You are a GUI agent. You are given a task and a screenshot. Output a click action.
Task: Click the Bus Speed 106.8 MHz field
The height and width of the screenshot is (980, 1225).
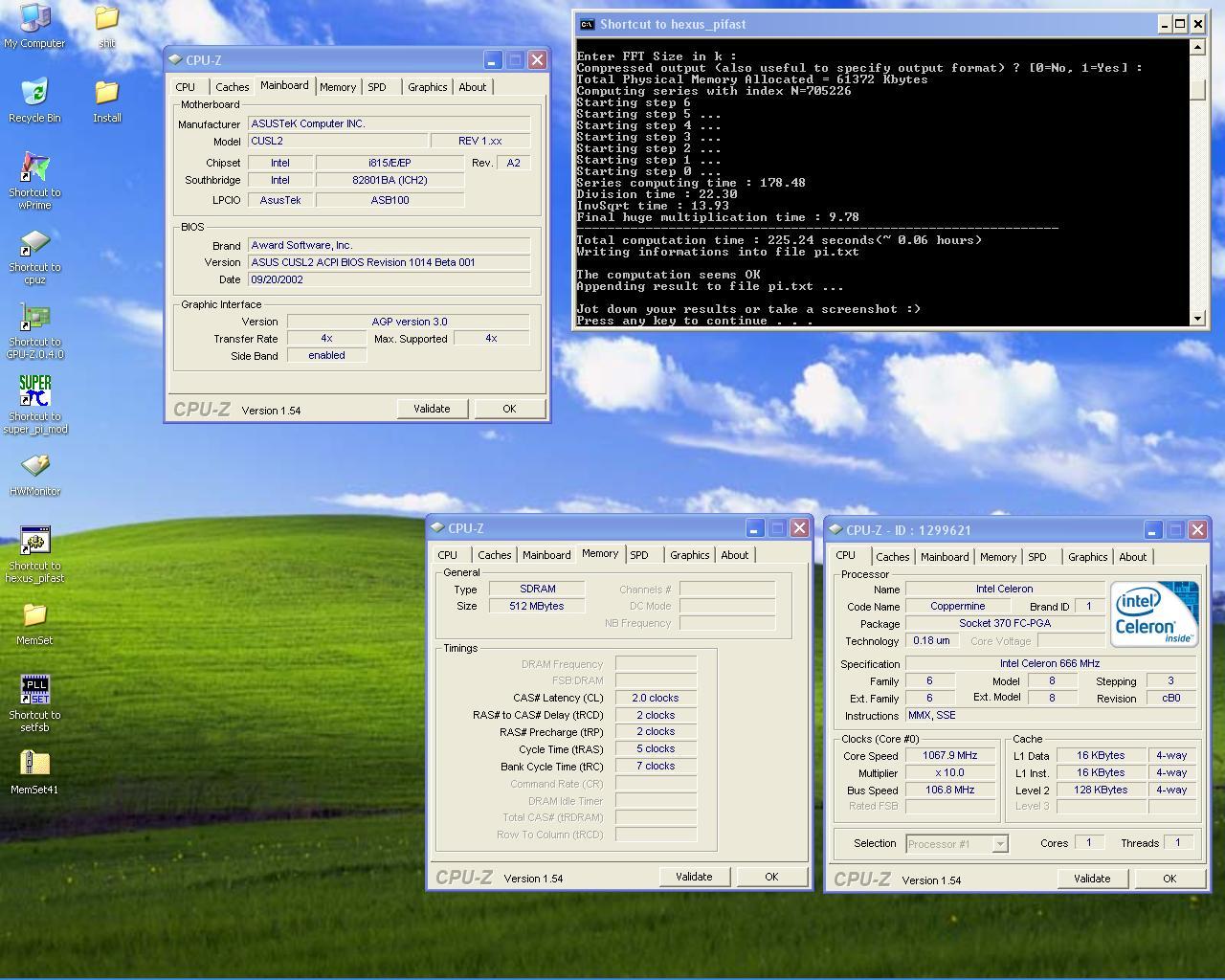(950, 791)
